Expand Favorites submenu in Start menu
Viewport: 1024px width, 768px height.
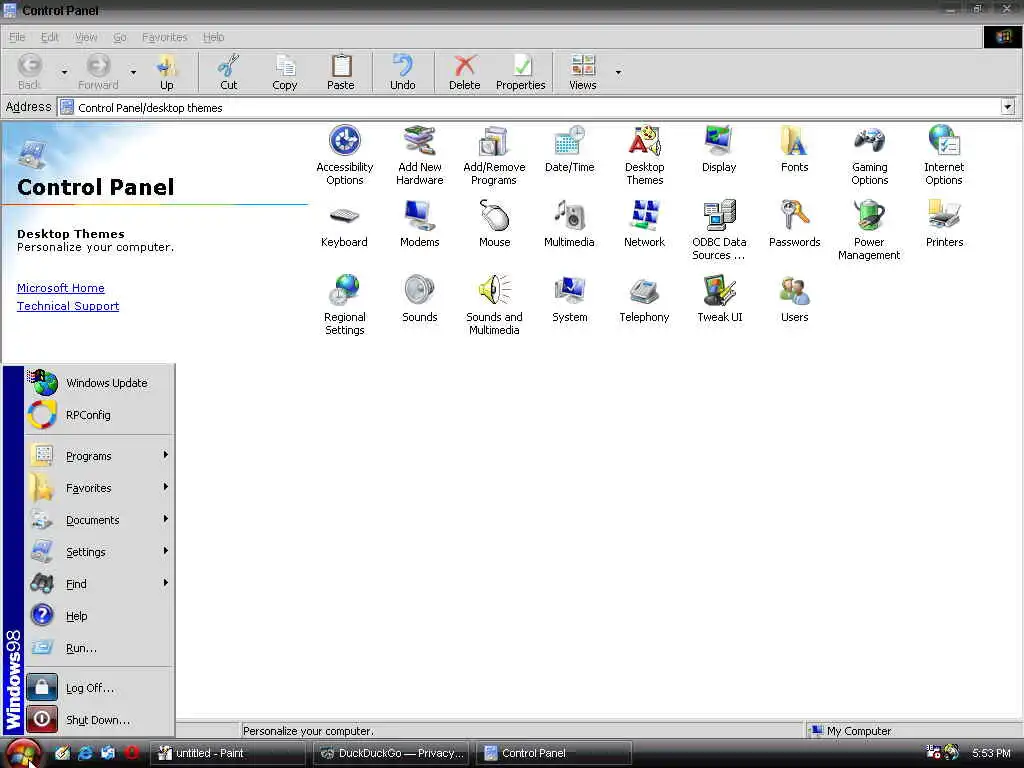tap(100, 487)
